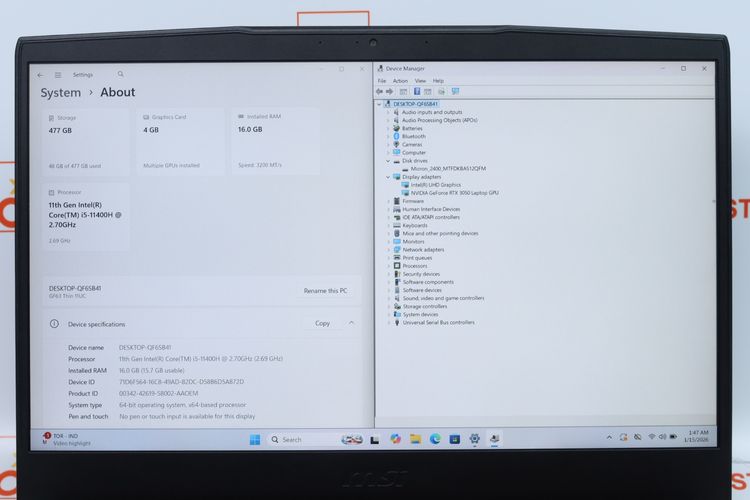Screen dimensions: 750x500
Task: Click Scan for hardware changes monitor icon
Action: pyautogui.click(x=455, y=91)
